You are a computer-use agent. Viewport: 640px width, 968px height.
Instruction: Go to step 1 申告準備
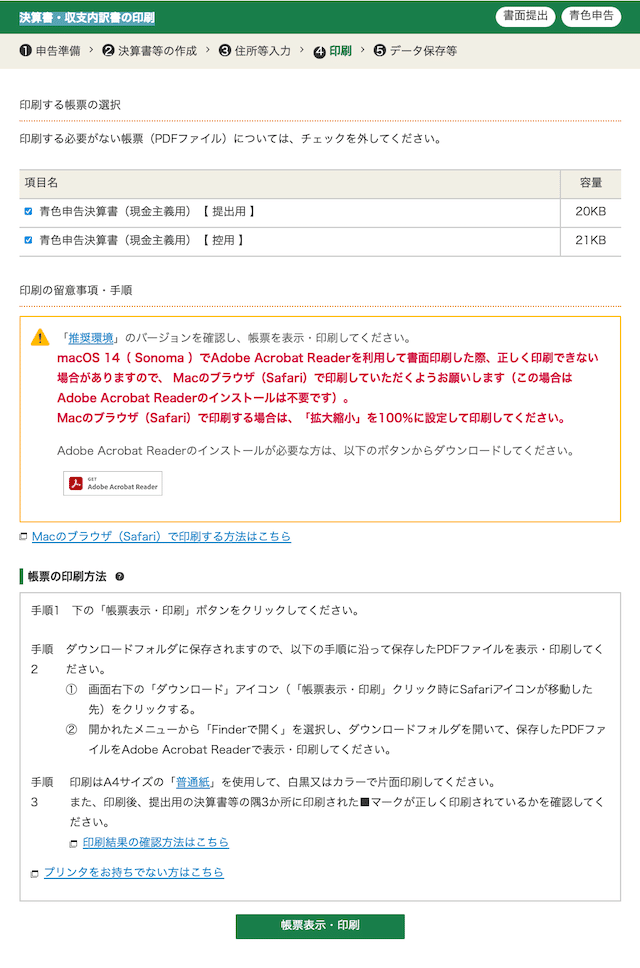click(50, 51)
